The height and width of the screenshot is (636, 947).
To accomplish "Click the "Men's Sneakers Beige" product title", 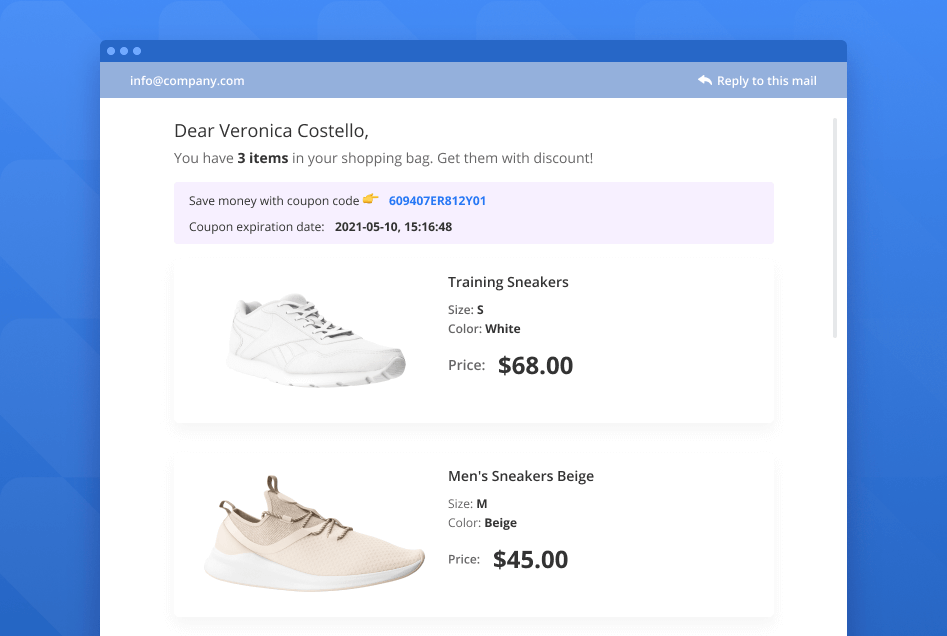I will coord(520,476).
